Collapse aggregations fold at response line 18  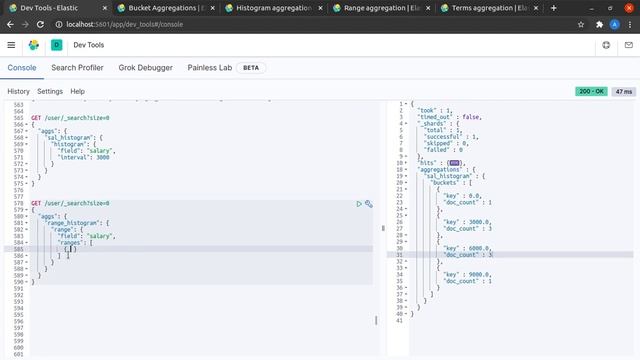click(x=406, y=169)
